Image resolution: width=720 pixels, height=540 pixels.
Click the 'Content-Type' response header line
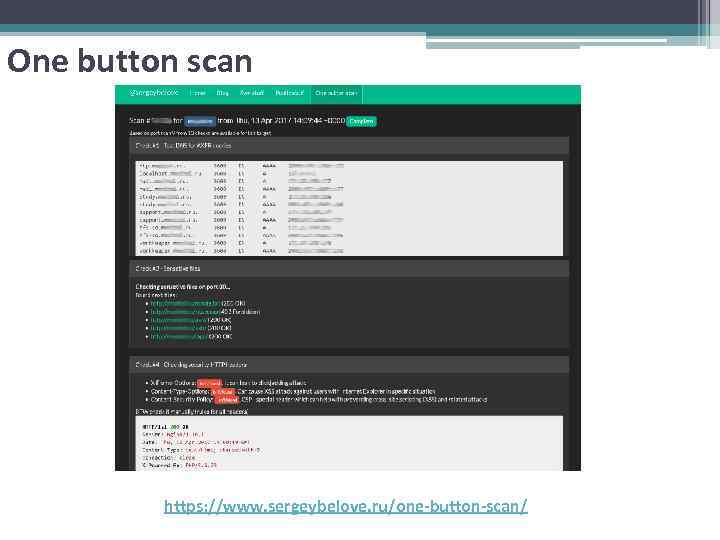(x=201, y=450)
